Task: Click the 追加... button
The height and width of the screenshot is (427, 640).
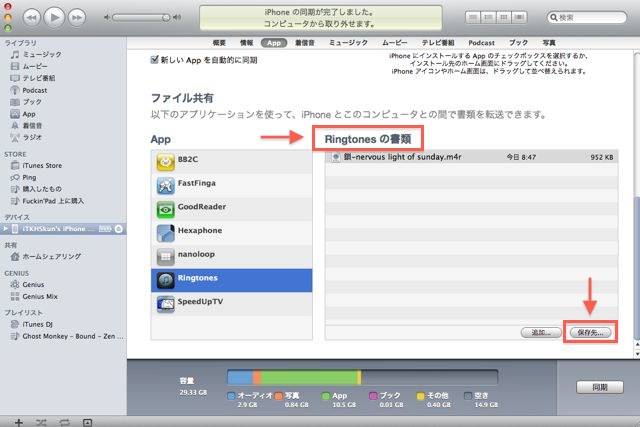Action: [x=541, y=333]
